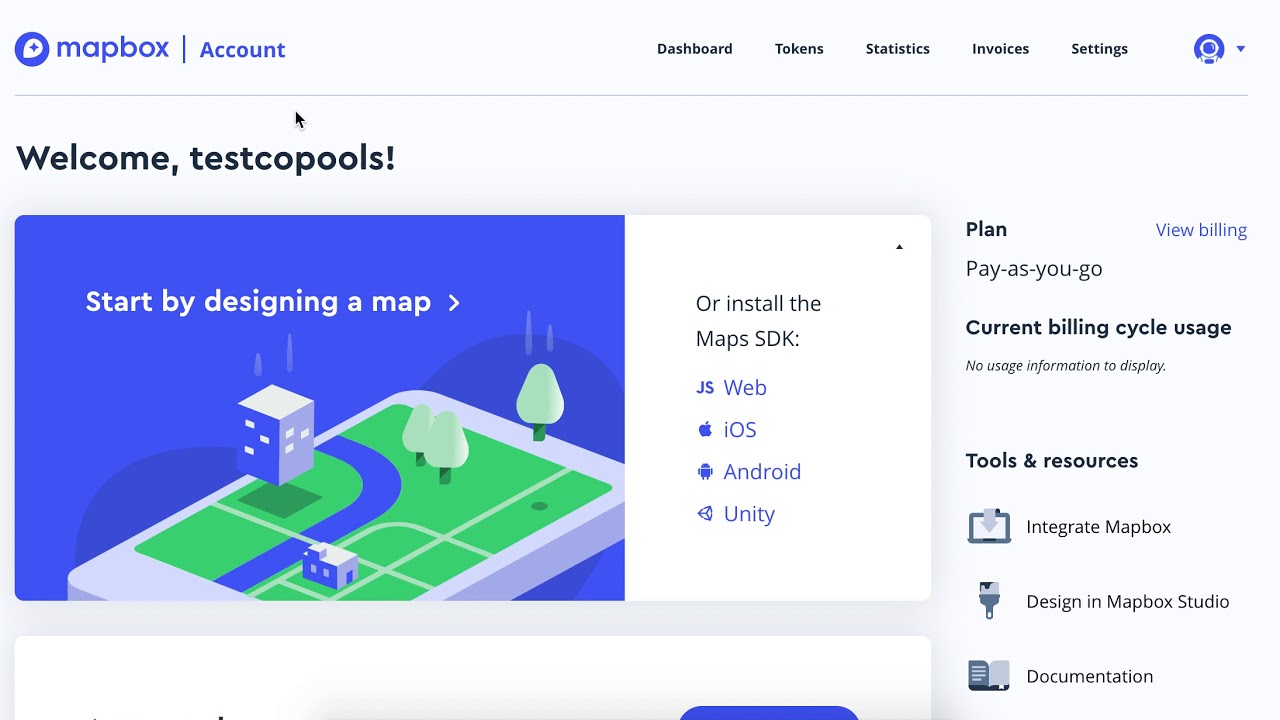Viewport: 1280px width, 720px height.
Task: Click the View billing link
Action: [1201, 230]
